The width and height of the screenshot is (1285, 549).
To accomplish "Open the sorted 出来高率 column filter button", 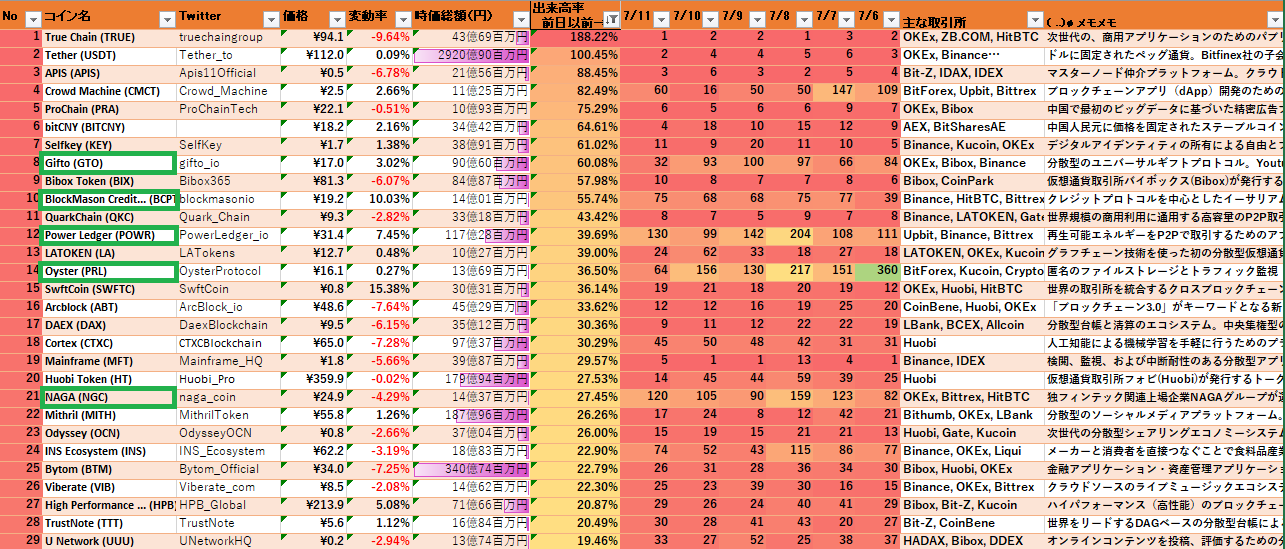I will click(x=610, y=19).
